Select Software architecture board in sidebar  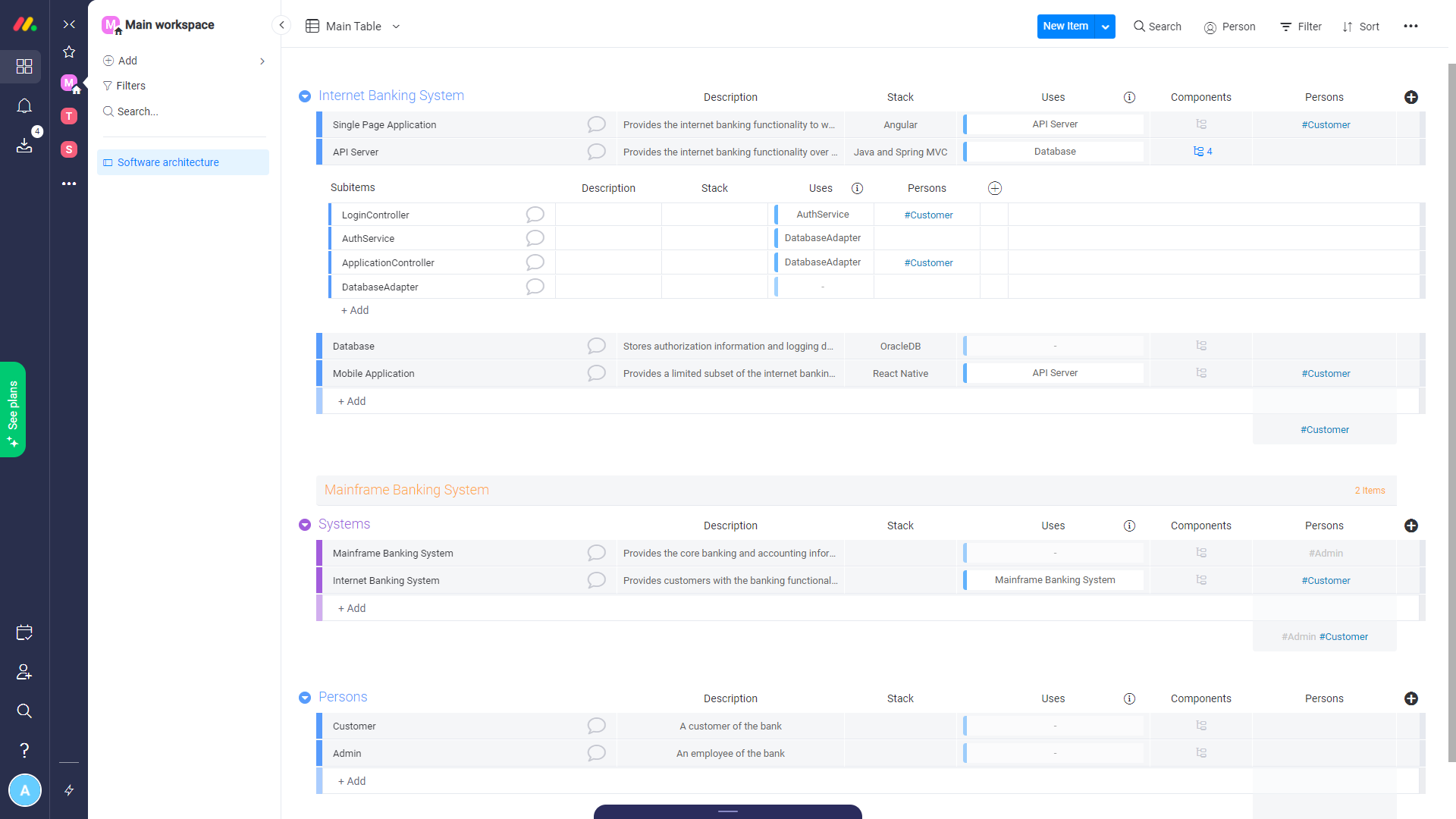point(168,162)
